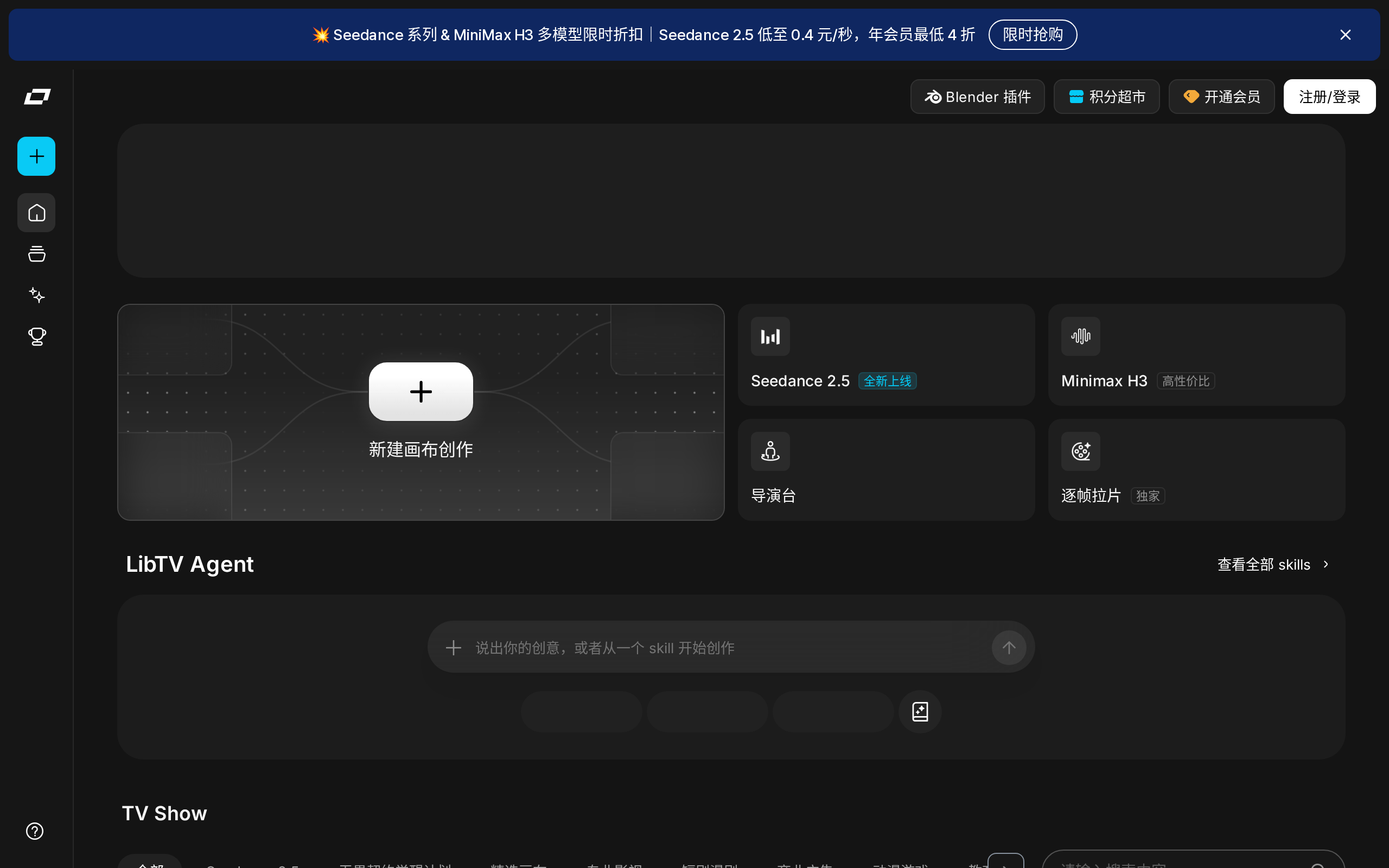Viewport: 1389px width, 868px height.
Task: Click the Minimax H3 card title
Action: coord(1104,381)
